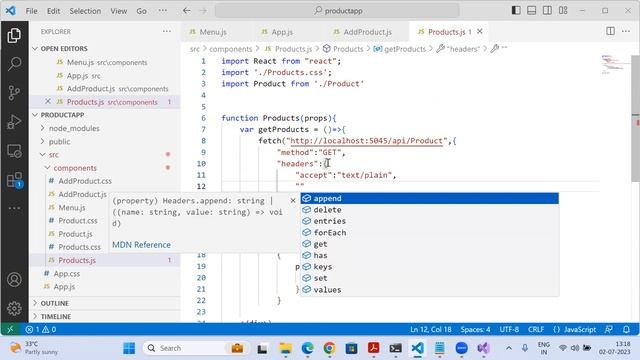The width and height of the screenshot is (640, 360).
Task: Open the Run and Debug view
Action: pos(14,122)
